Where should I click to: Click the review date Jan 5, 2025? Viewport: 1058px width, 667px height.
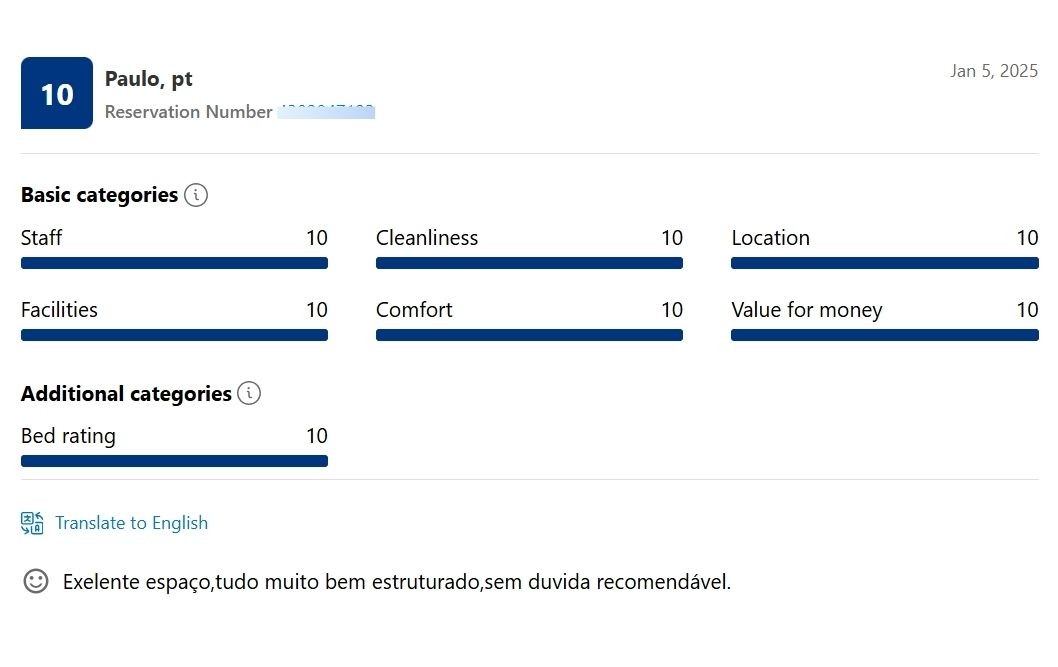[x=994, y=71]
